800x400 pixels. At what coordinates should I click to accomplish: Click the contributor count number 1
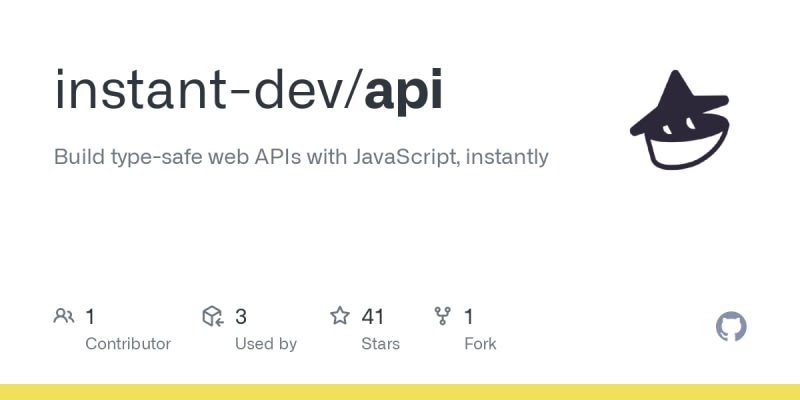coord(90,317)
